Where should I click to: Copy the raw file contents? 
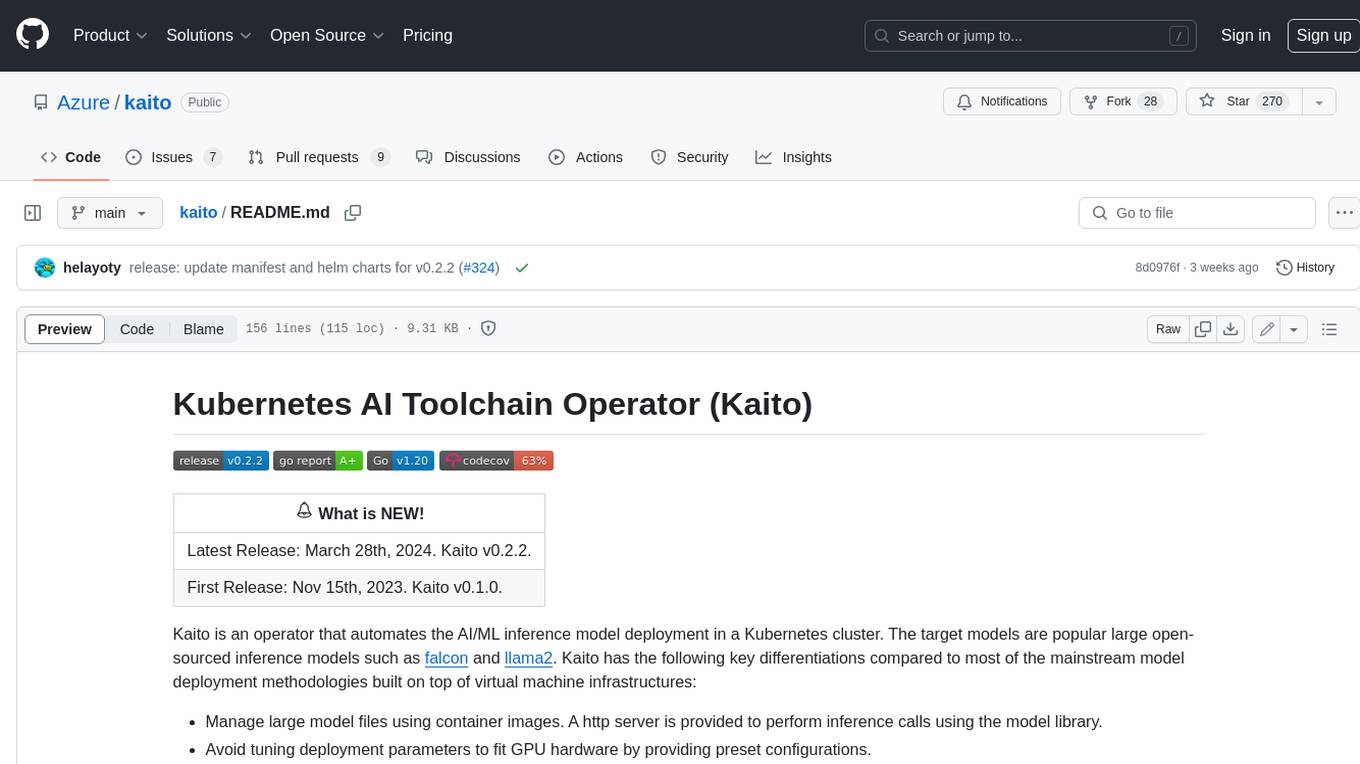tap(1203, 329)
